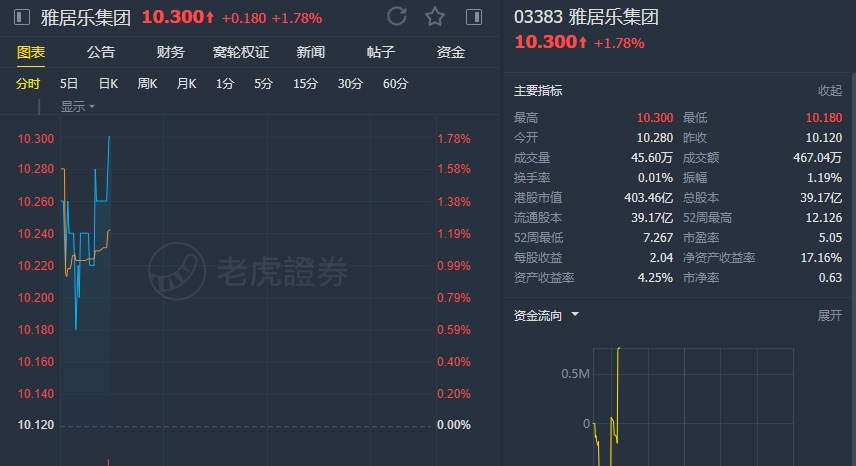Click the 03383 雅居乐集团 title
This screenshot has width=856, height=466.
point(586,17)
